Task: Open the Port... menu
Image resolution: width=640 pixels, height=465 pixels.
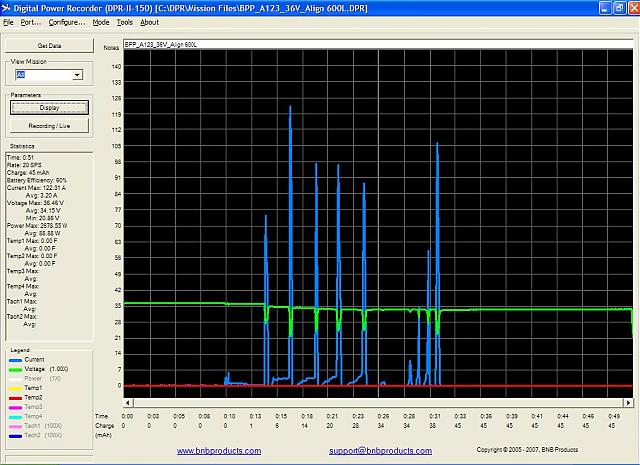Action: point(31,21)
